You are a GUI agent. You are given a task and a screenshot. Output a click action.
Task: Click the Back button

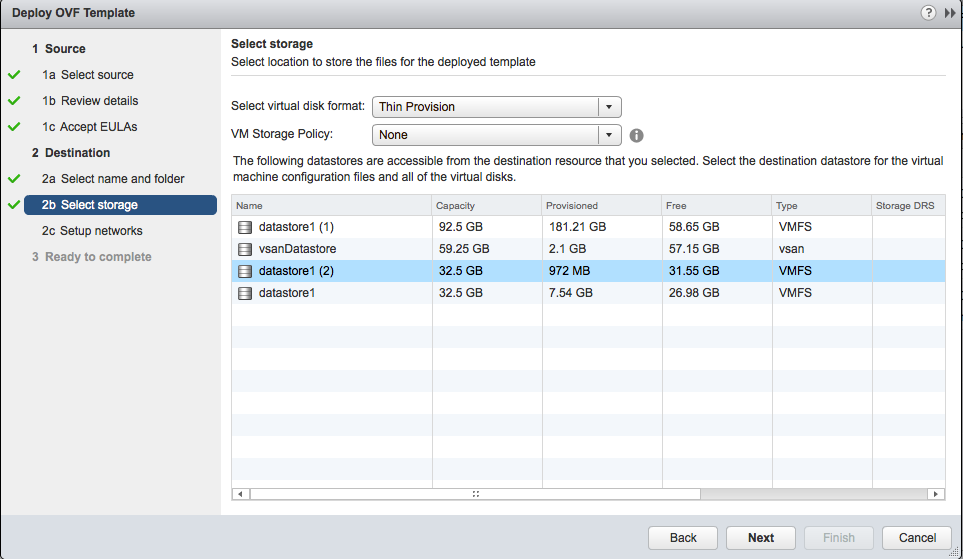(x=683, y=538)
